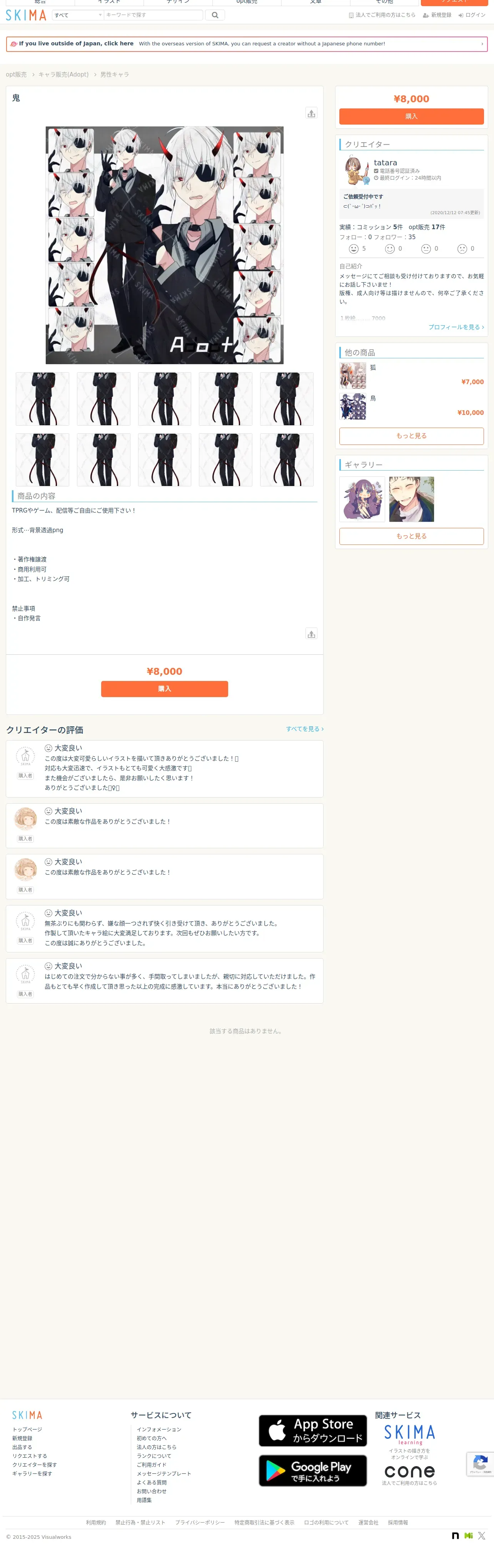Click 禁止行為・禁止リスト at the page bottom

point(140,1522)
